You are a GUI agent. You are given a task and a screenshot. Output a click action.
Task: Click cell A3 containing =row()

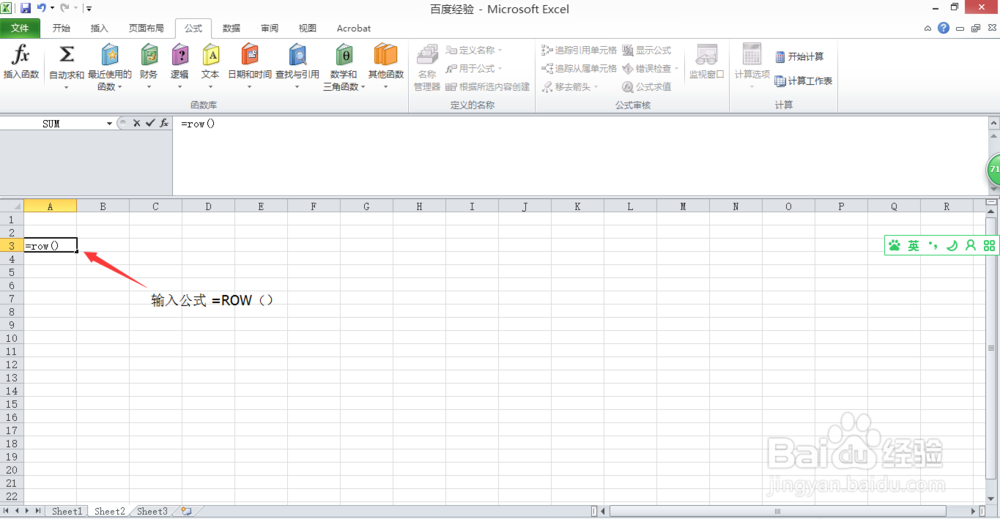[x=50, y=245]
